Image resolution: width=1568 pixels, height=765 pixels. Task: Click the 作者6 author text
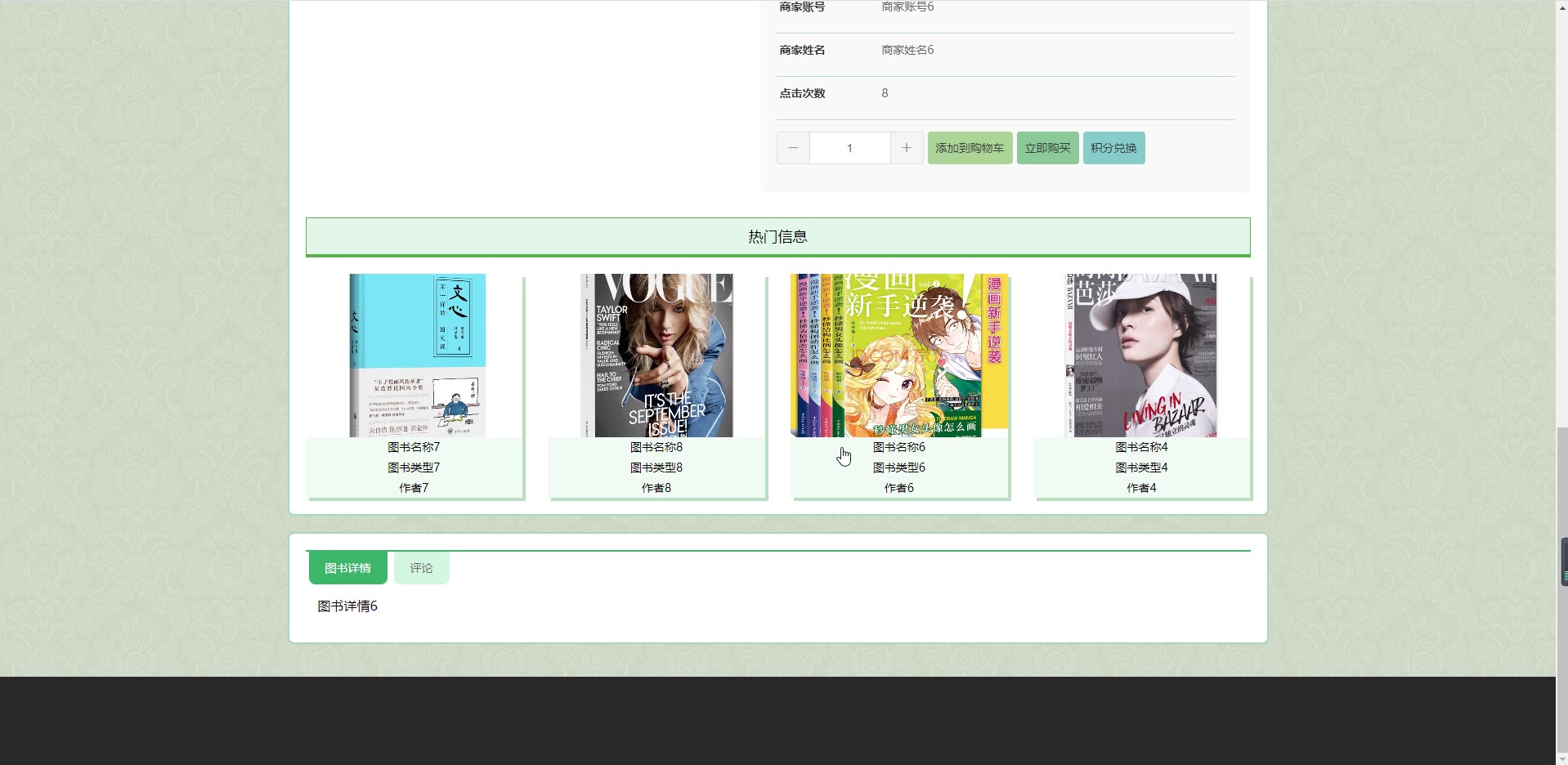(x=899, y=488)
